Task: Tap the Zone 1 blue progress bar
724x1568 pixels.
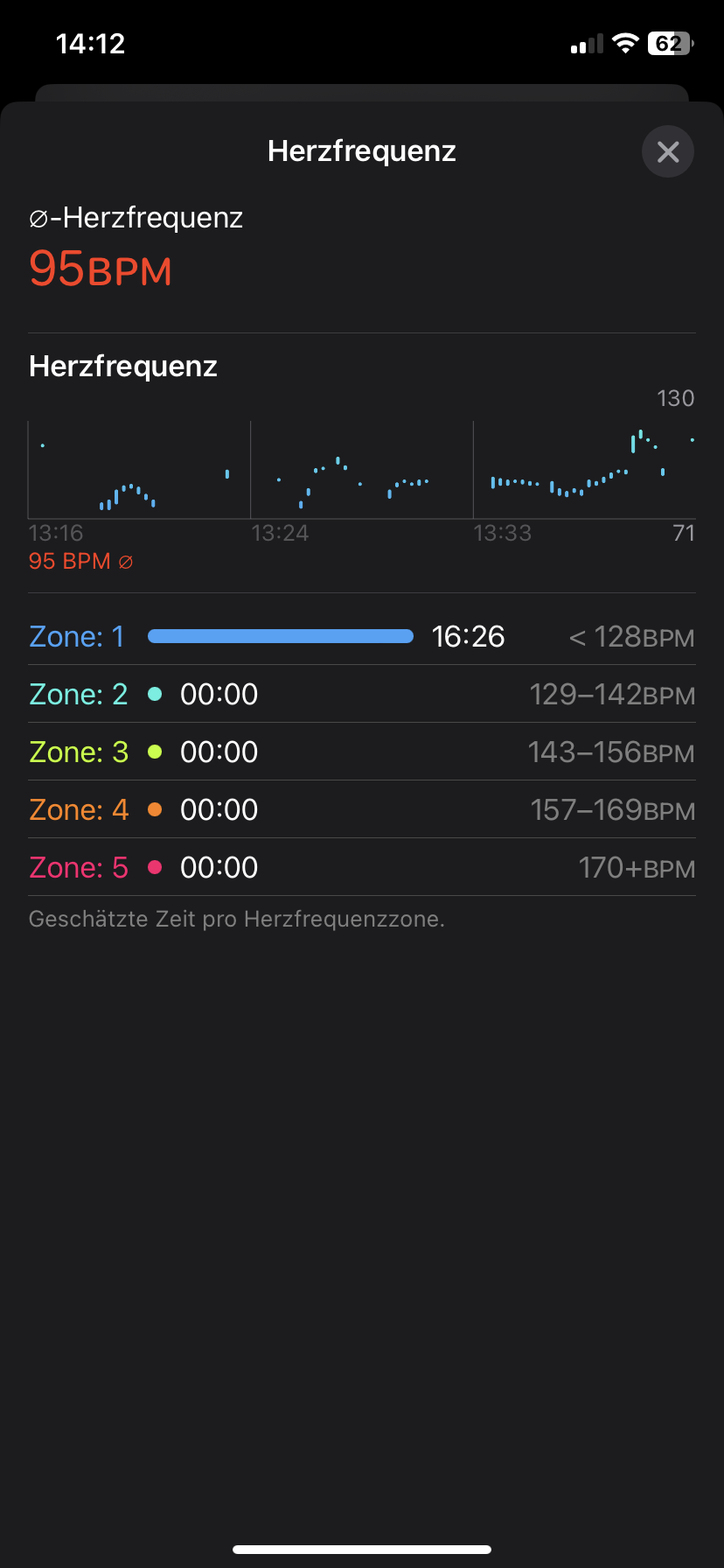Action: (x=281, y=636)
